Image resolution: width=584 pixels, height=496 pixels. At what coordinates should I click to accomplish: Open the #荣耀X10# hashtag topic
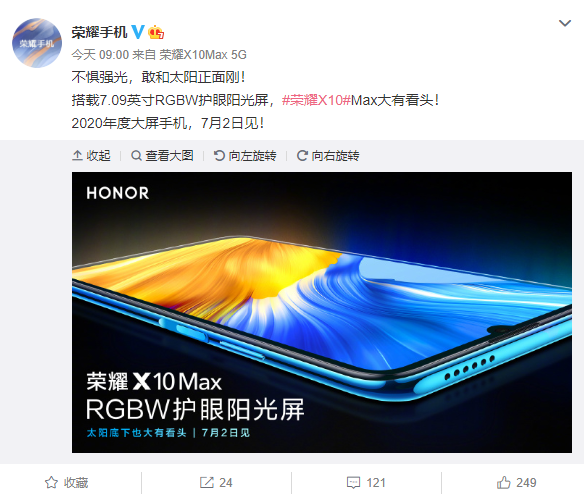(x=316, y=100)
